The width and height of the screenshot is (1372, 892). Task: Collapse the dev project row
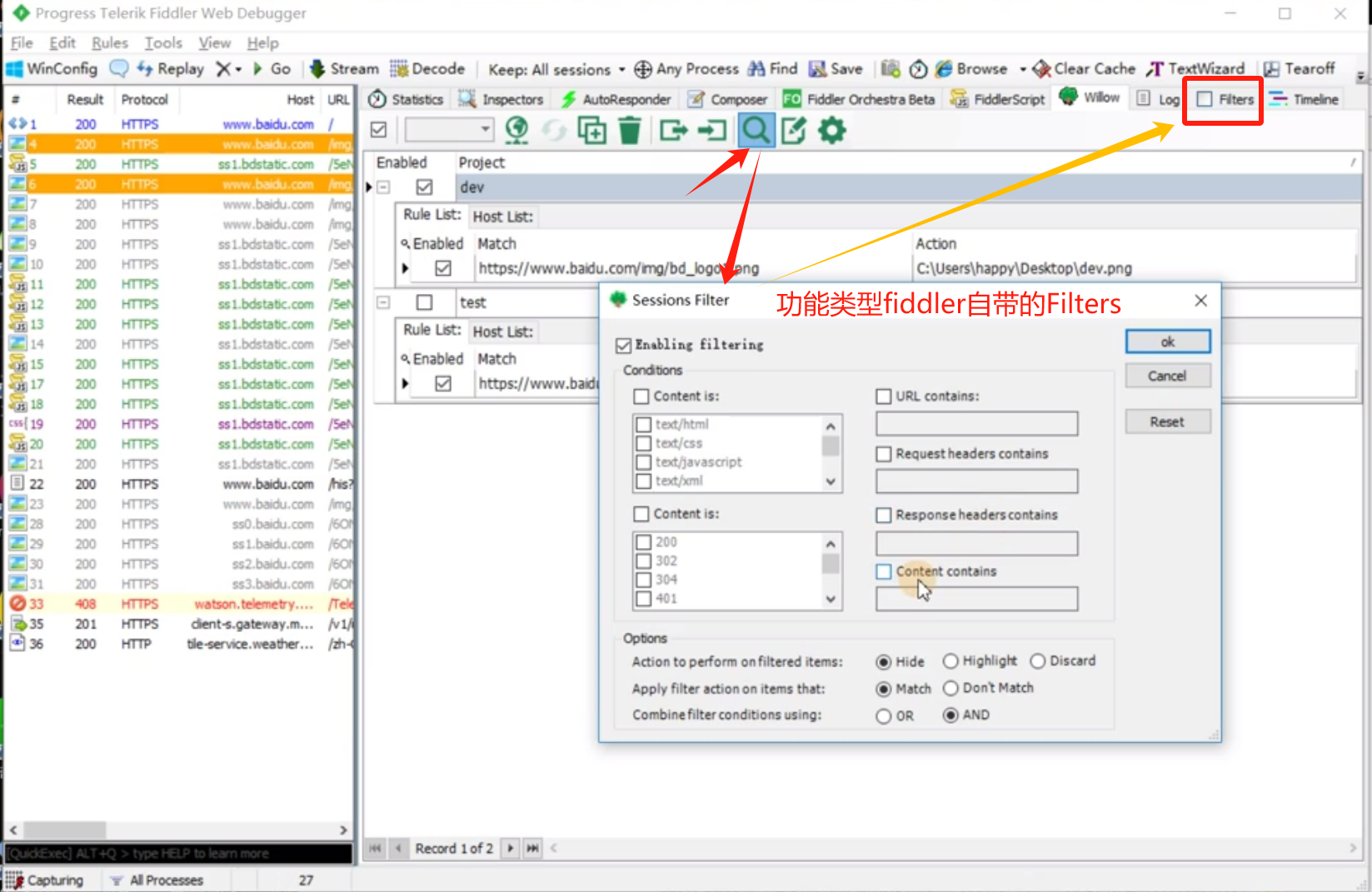[x=383, y=187]
